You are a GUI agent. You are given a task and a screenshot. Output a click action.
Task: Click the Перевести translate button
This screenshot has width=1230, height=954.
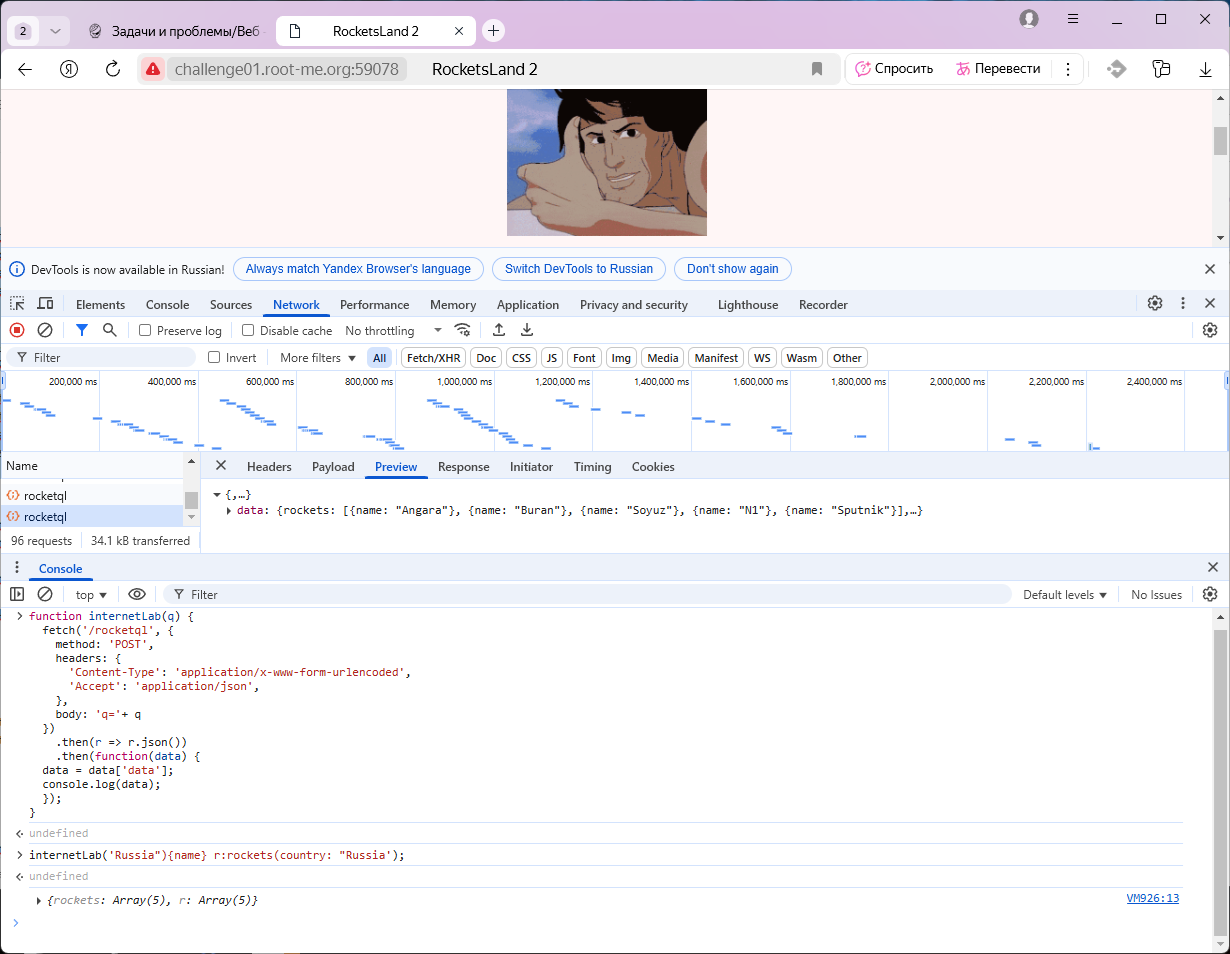998,69
